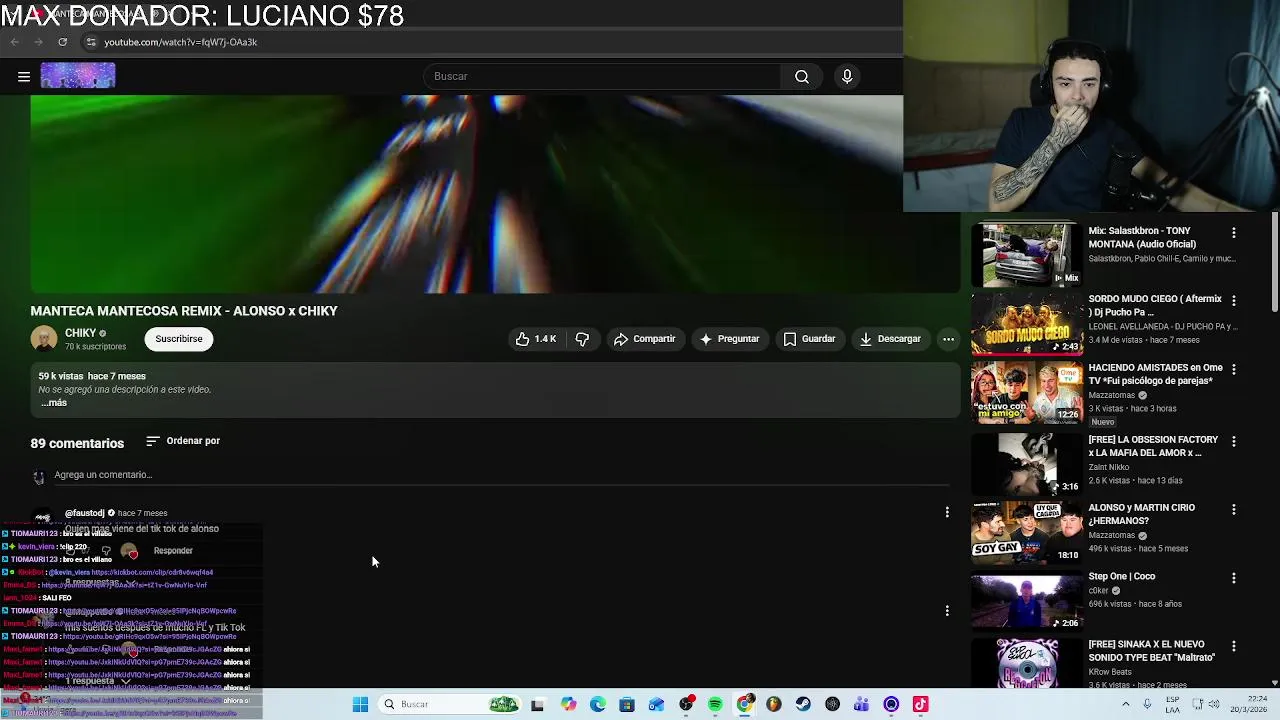This screenshot has width=1280, height=720.
Task: Click the CHIKY channel name
Action: coord(80,333)
